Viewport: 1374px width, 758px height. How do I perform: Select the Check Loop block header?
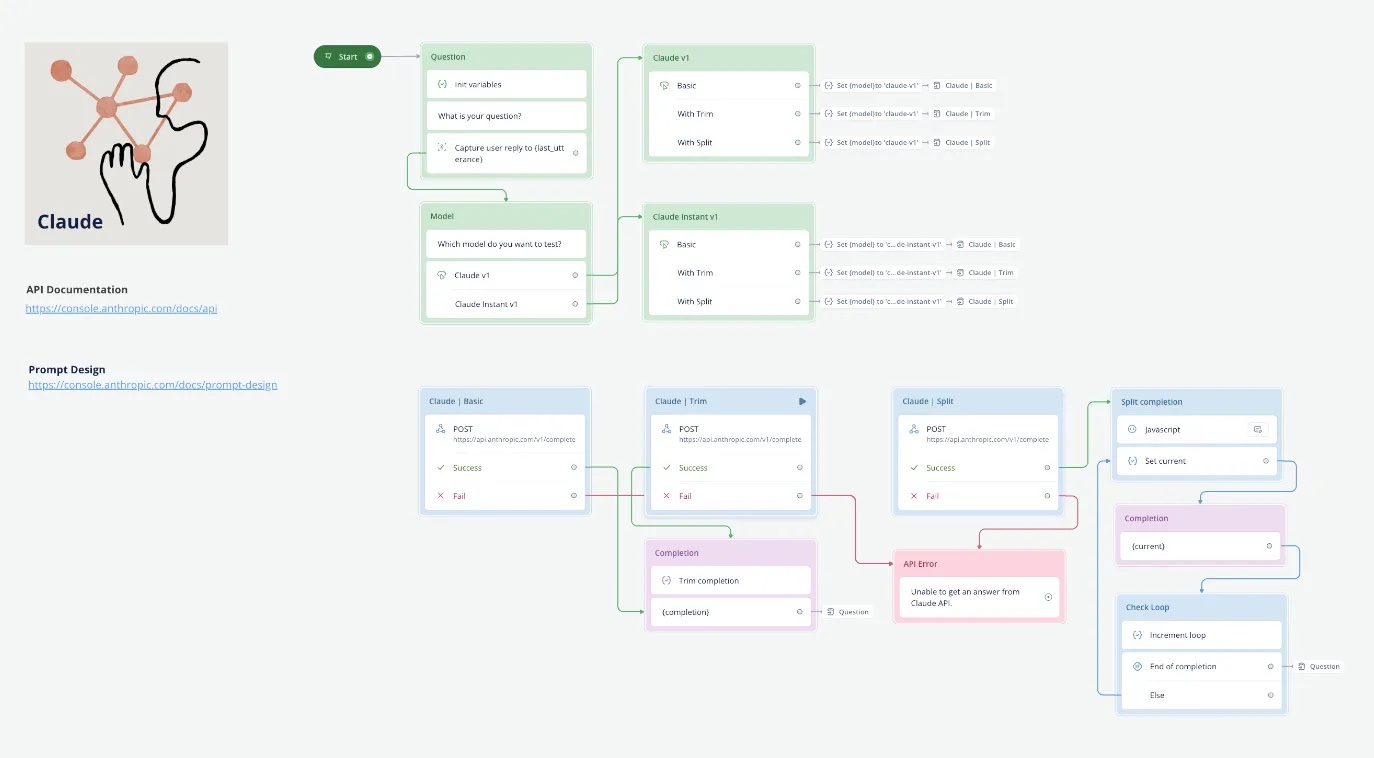[1201, 607]
